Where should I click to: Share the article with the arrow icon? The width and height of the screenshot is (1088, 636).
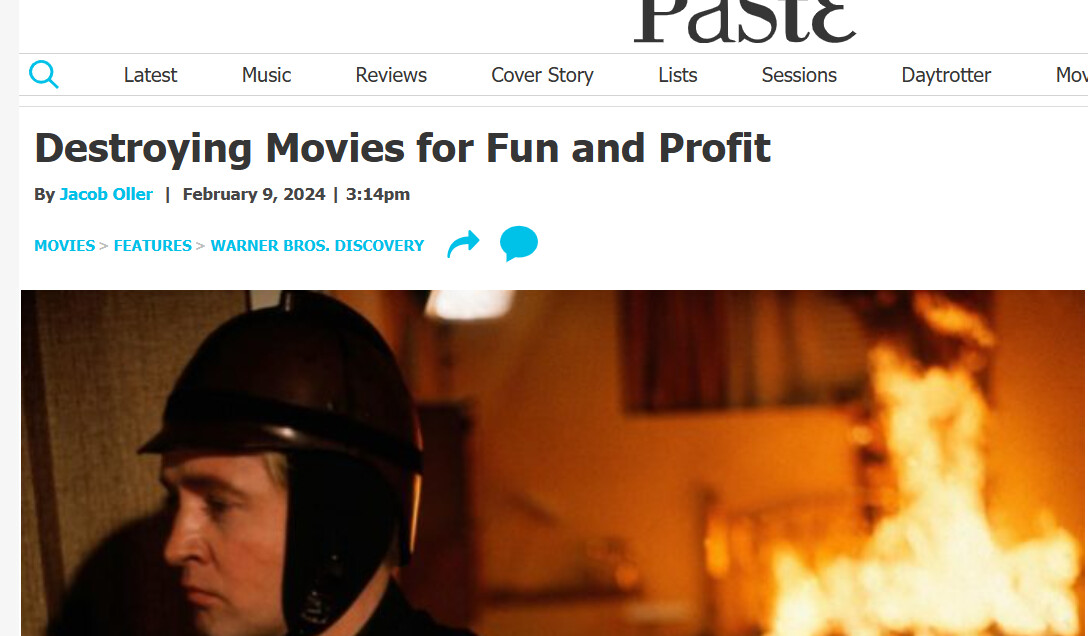[464, 244]
